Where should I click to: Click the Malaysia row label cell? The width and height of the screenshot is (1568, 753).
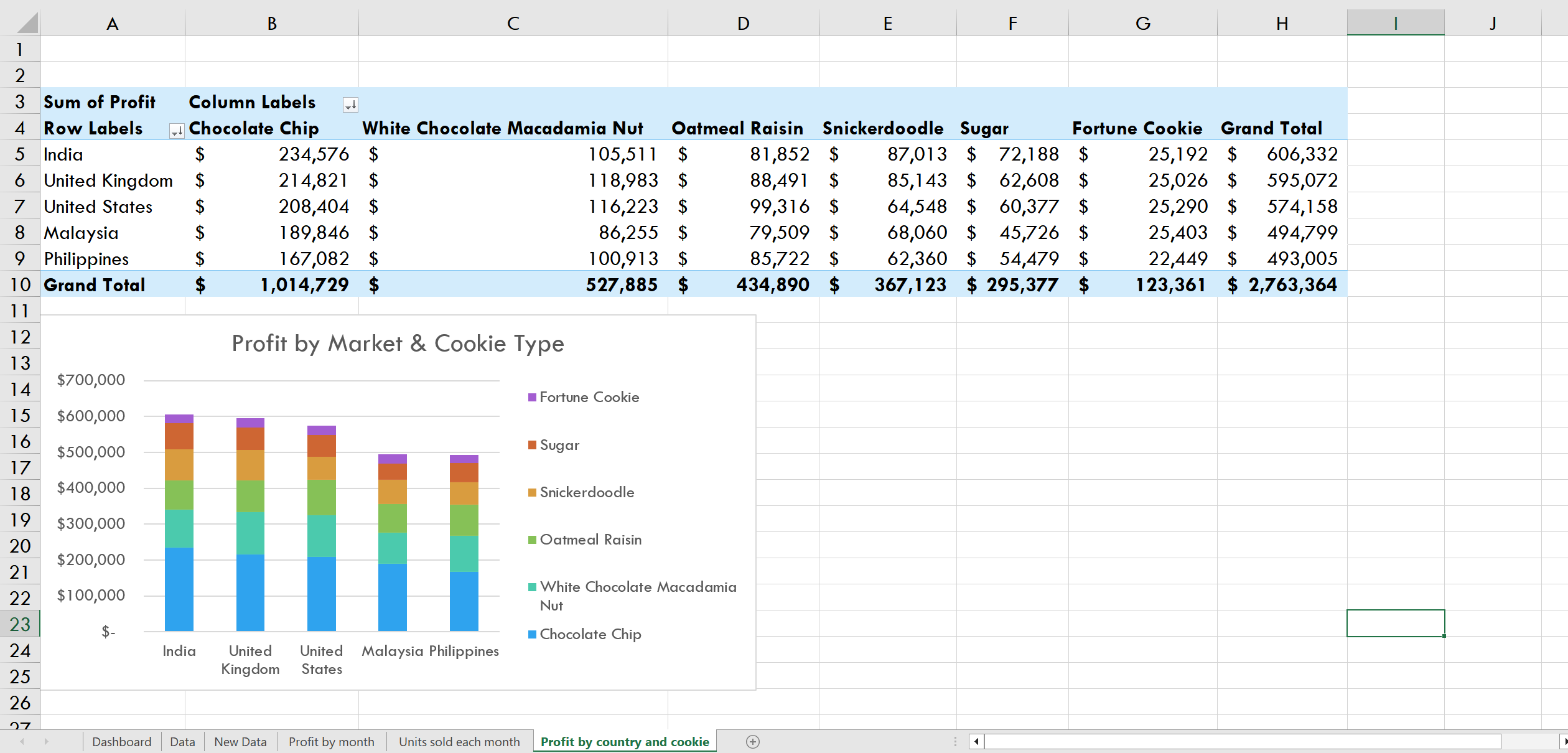click(x=113, y=232)
